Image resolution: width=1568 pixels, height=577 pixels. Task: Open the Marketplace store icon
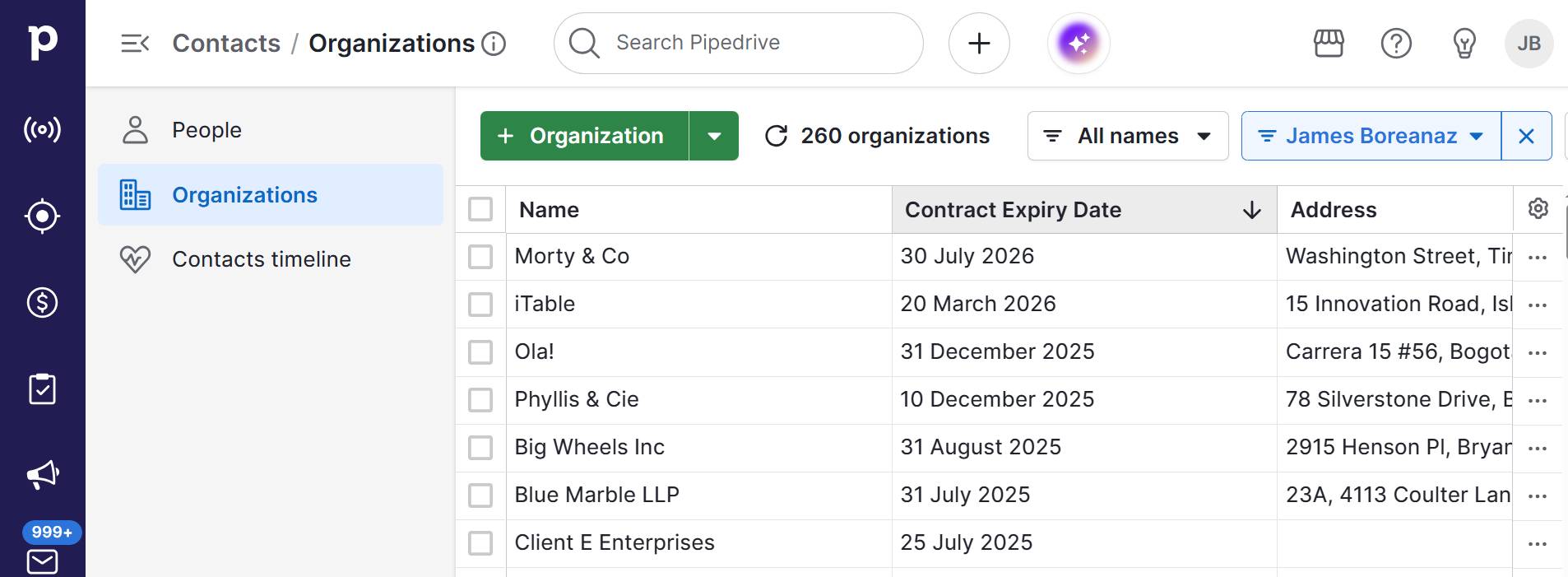[x=1329, y=43]
